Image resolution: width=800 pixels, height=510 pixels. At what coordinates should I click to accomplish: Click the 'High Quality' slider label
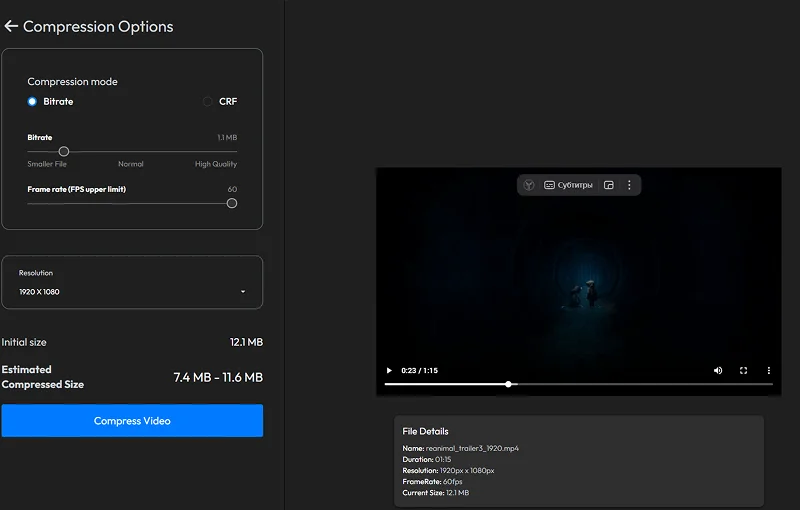[216, 164]
